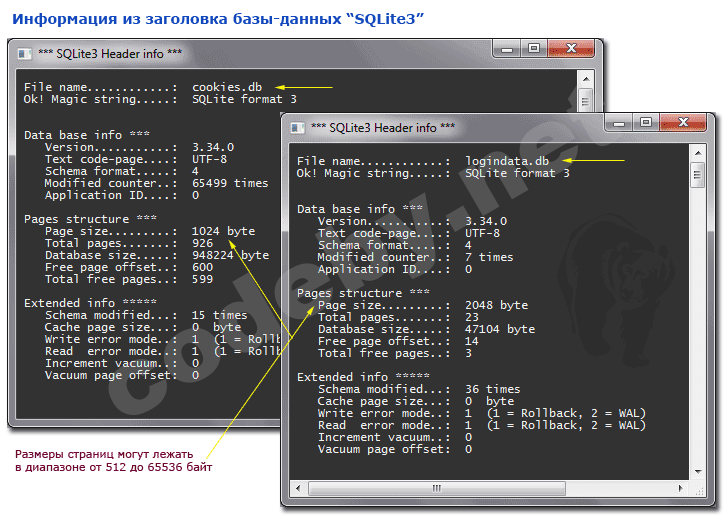Click '15 times' schema modified value
The height and width of the screenshot is (516, 724).
pyautogui.click(x=220, y=315)
